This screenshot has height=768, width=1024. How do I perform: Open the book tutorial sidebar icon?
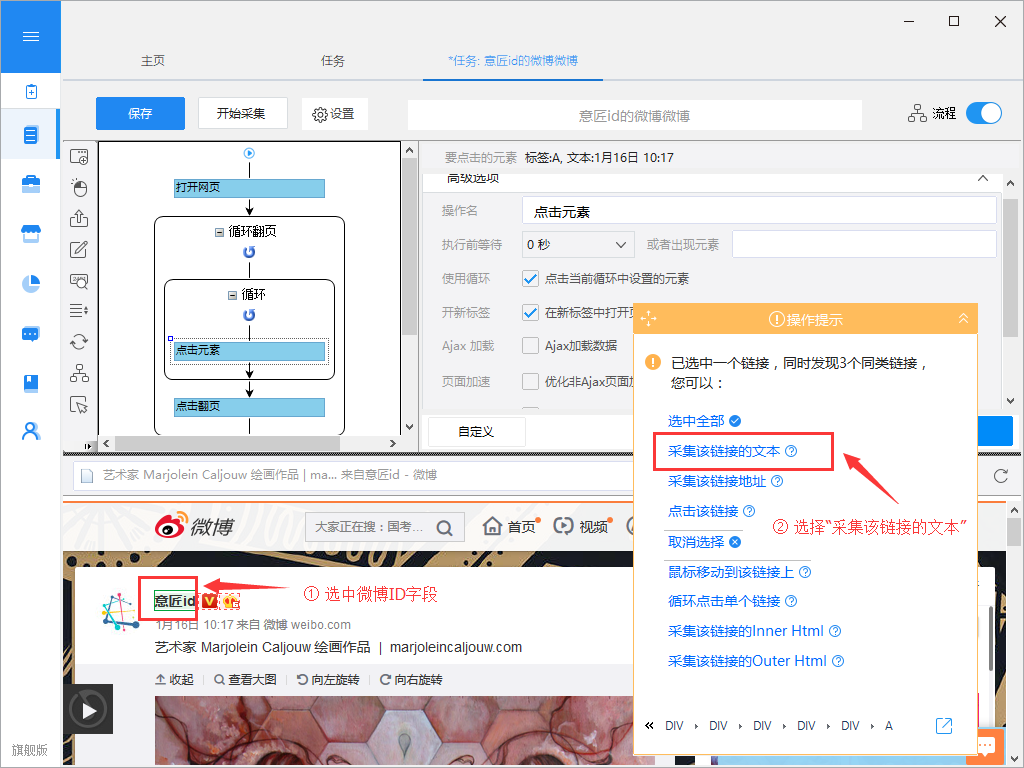pos(31,383)
